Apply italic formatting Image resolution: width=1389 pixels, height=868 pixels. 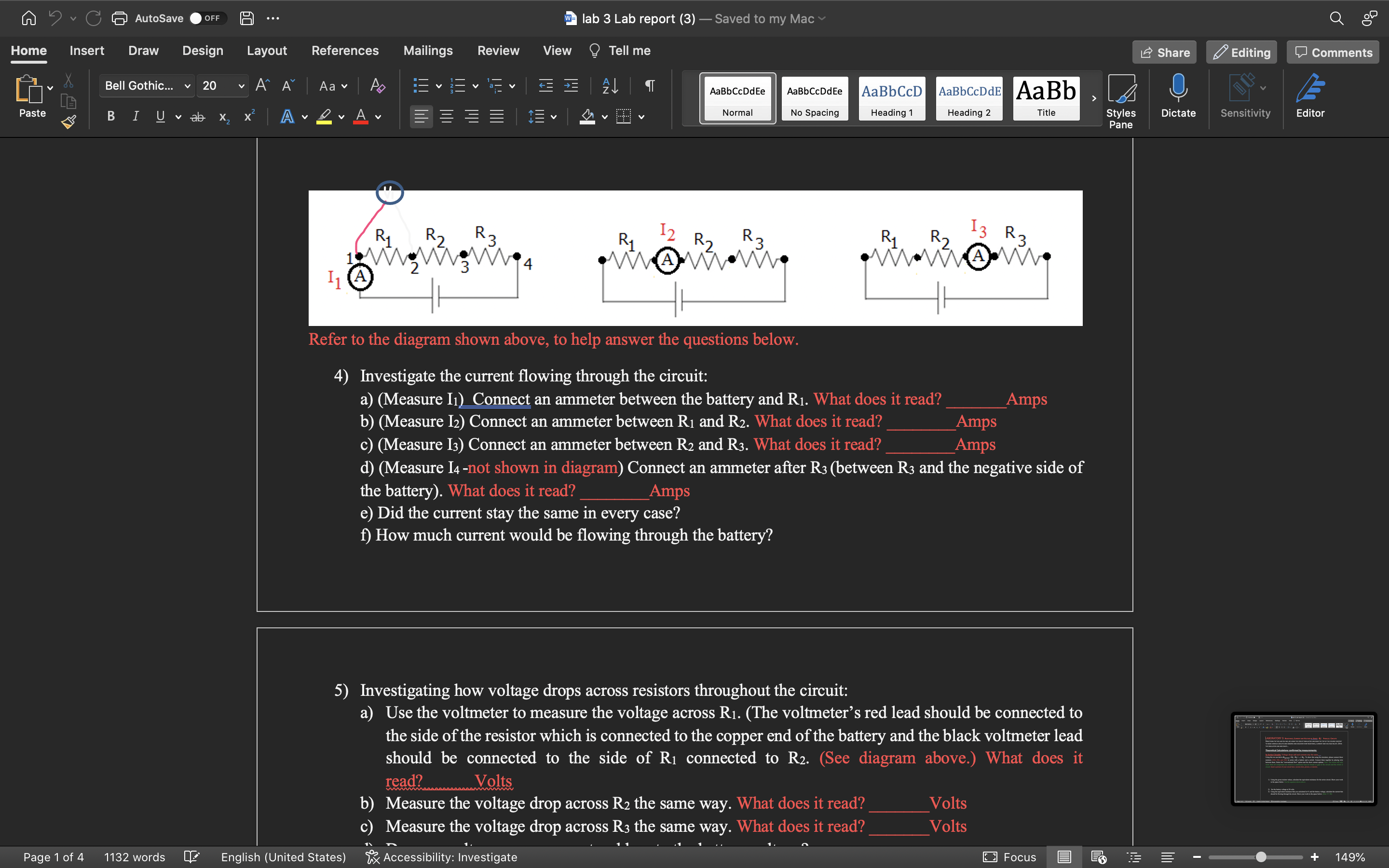point(136,117)
